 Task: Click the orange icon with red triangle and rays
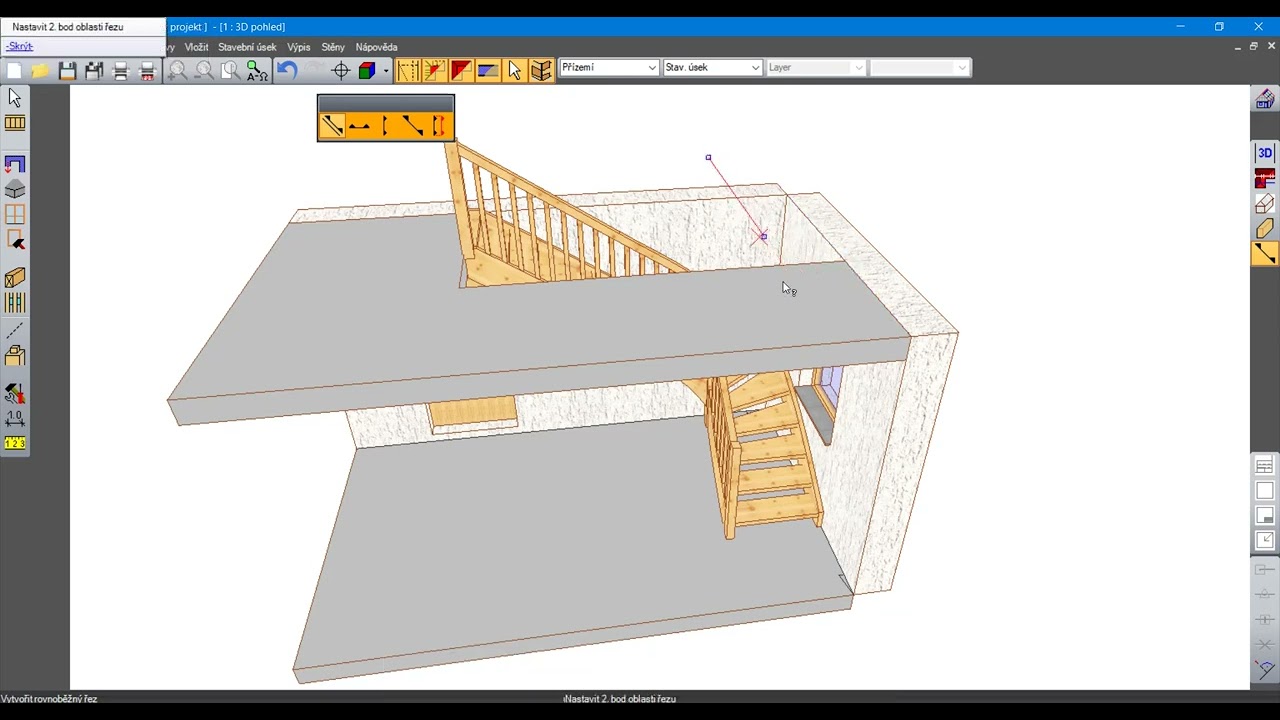[434, 70]
